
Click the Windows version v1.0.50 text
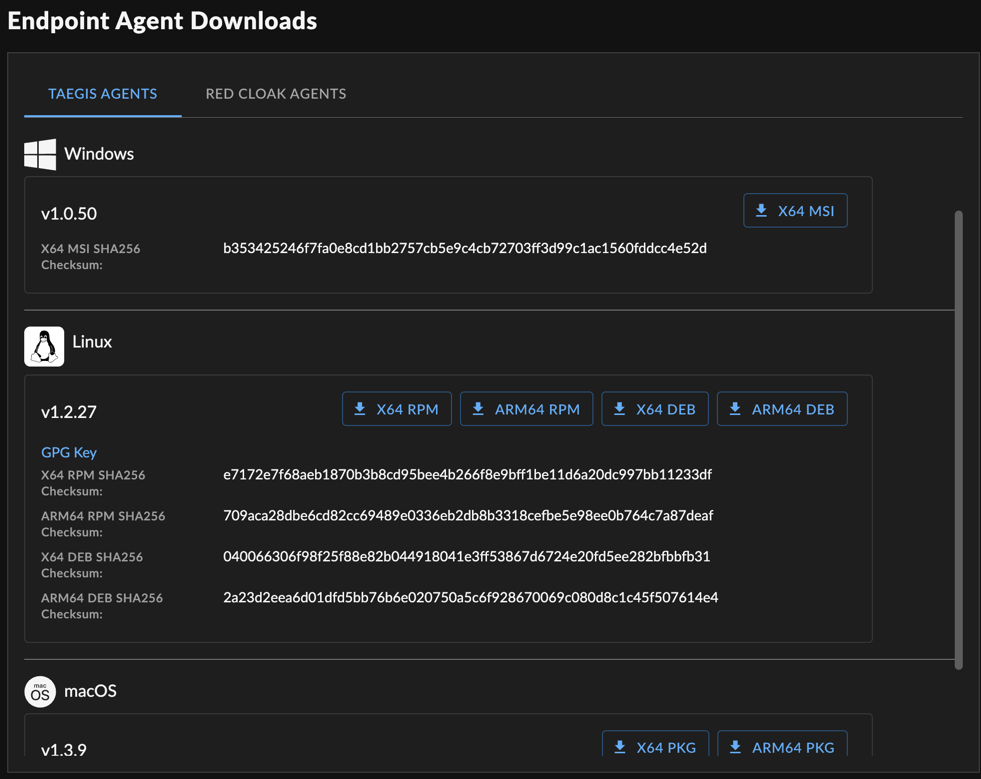click(x=69, y=214)
